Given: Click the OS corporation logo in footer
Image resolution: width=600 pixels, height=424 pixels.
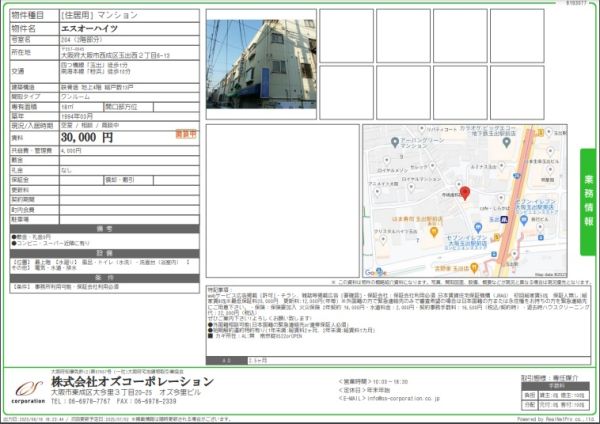Looking at the screenshot, I should coord(28,392).
